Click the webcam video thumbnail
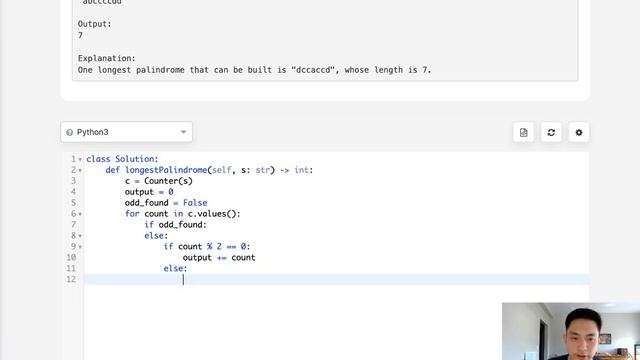The height and width of the screenshot is (360, 640). tap(571, 331)
